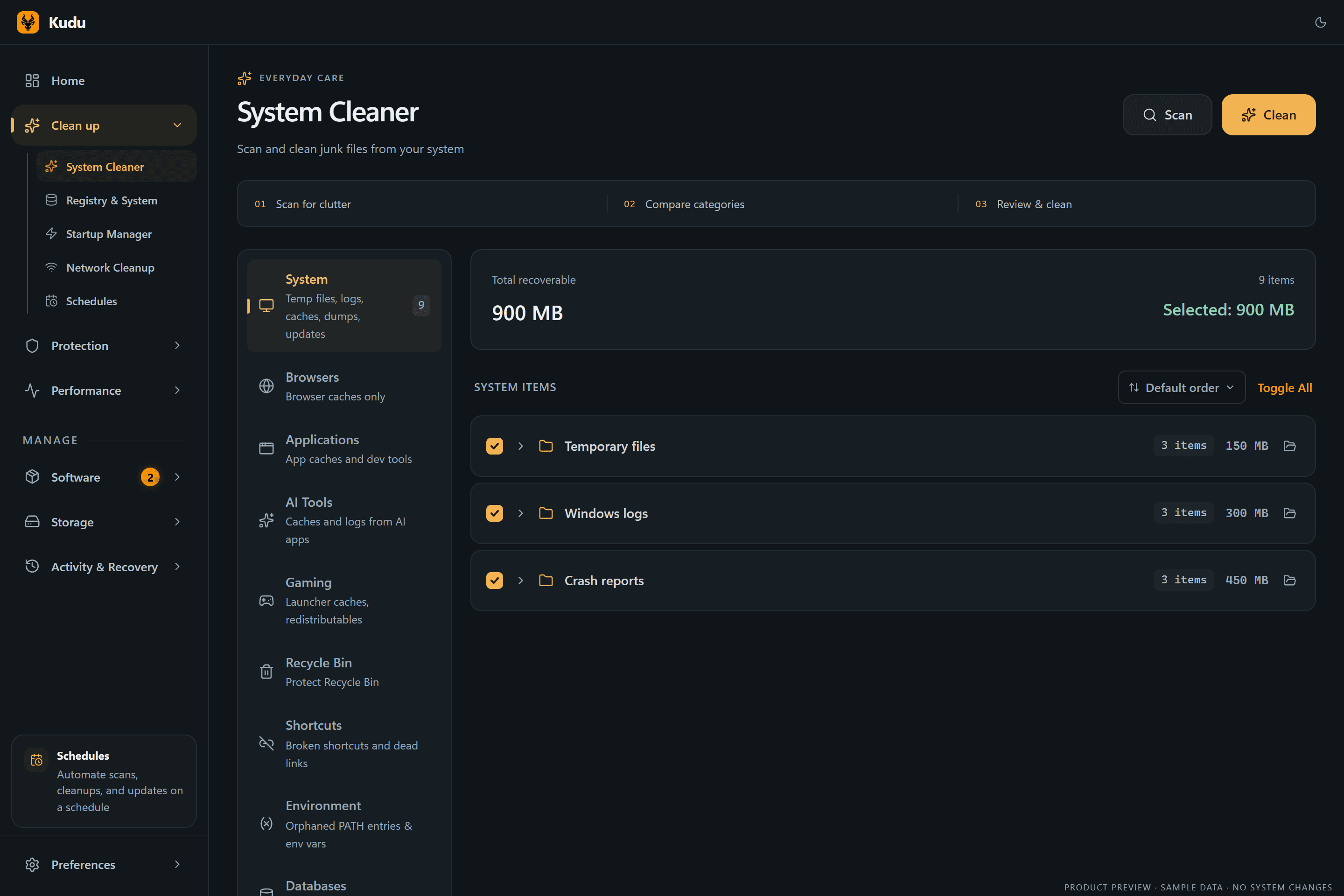
Task: Click the Preferences gear icon
Action: coord(32,864)
